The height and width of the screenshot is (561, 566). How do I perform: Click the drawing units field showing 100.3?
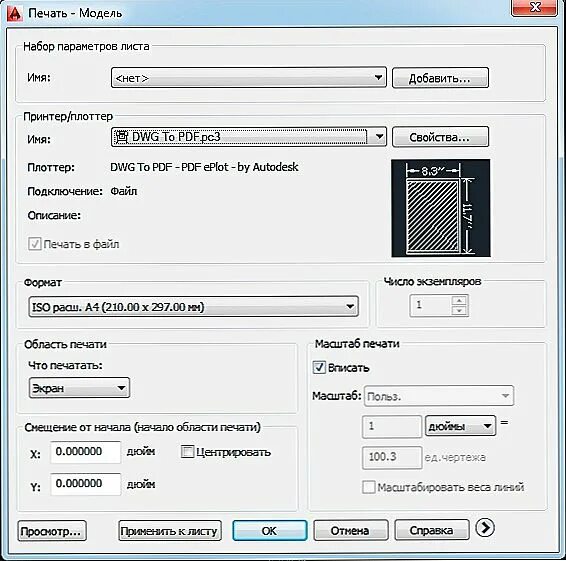392,457
